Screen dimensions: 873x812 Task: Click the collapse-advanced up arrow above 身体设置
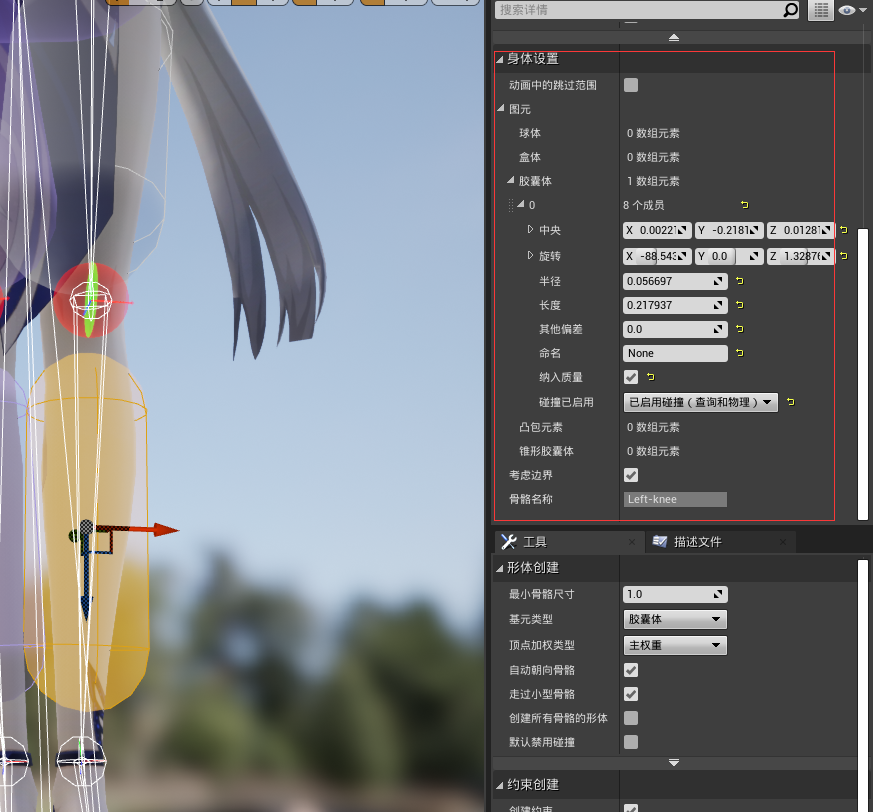click(x=674, y=37)
